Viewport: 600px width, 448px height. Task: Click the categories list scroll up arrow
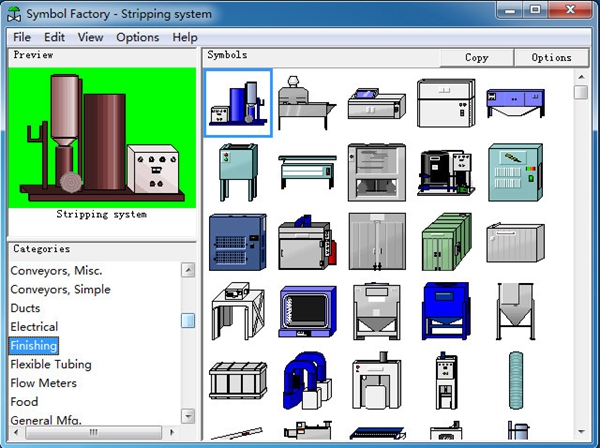point(188,270)
